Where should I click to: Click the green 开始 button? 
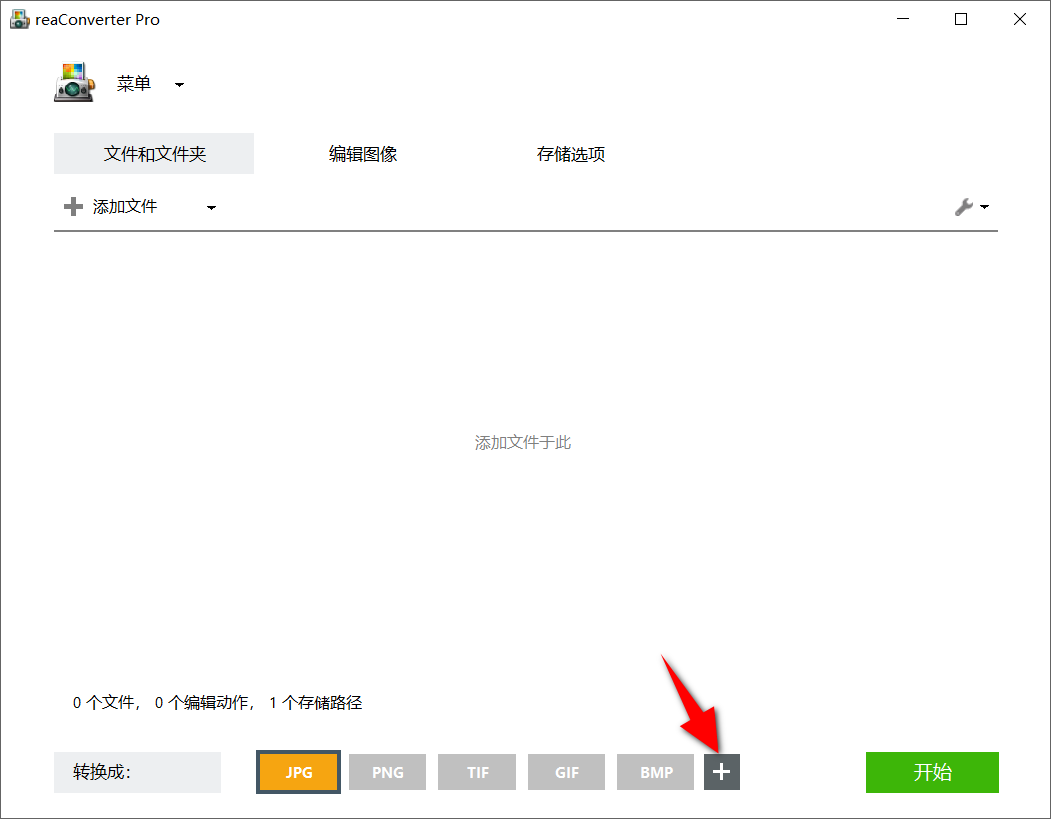coord(932,772)
